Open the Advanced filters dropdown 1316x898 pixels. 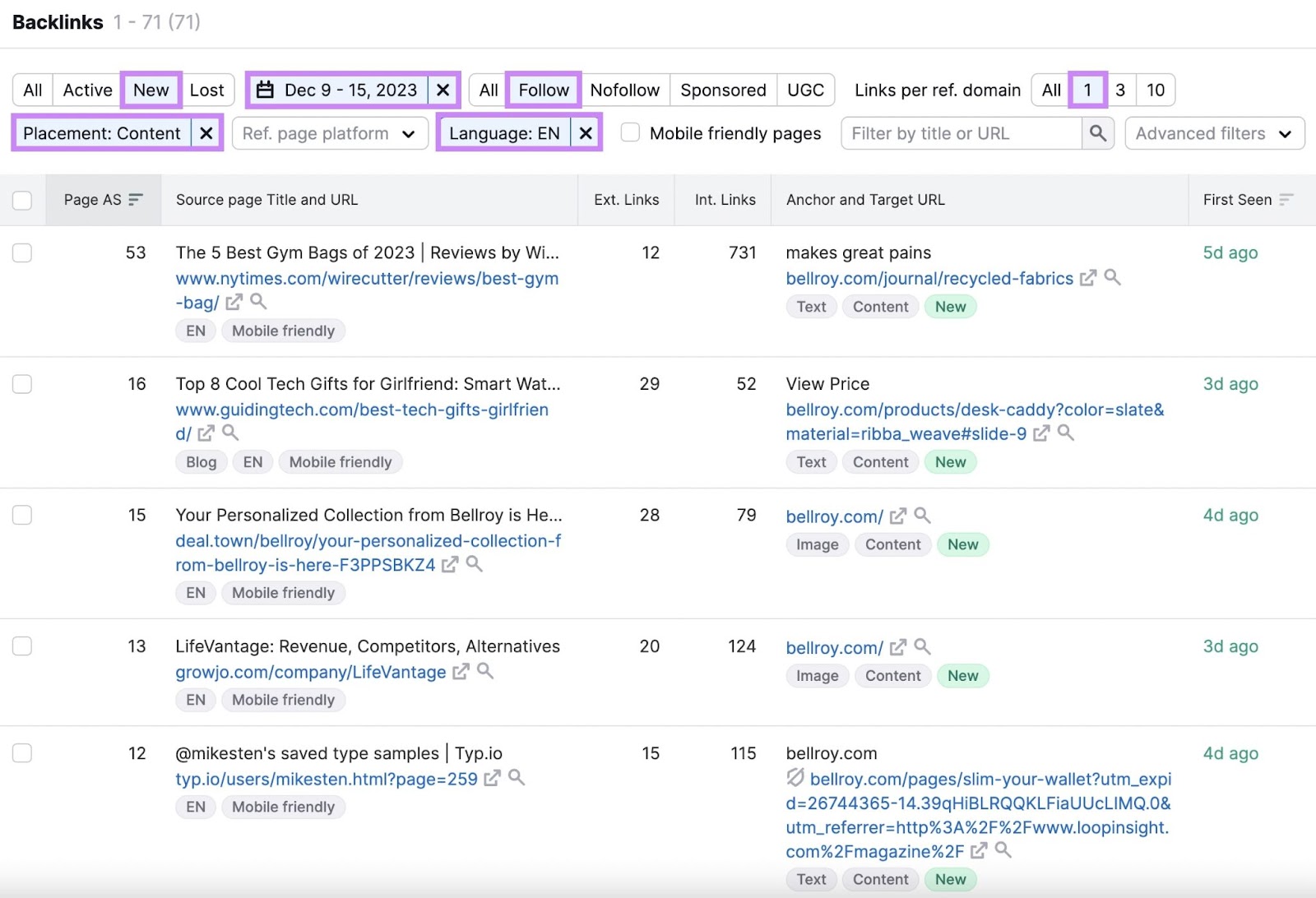[x=1214, y=133]
